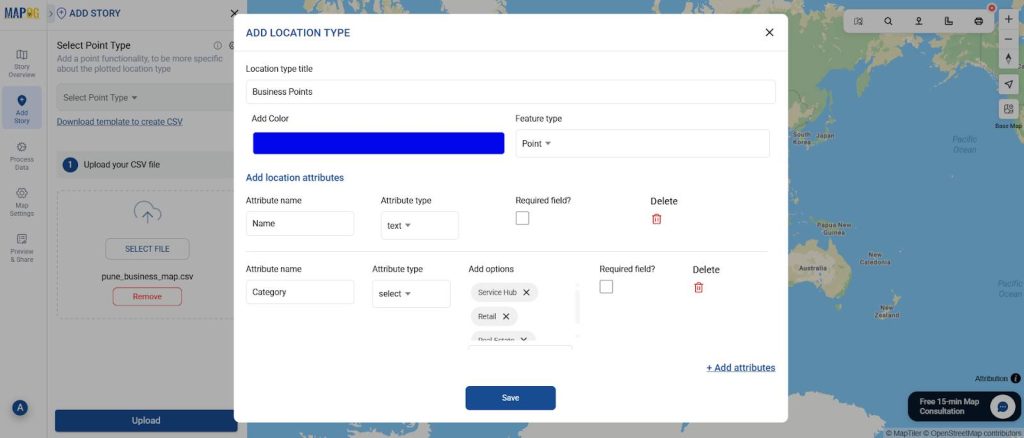Image resolution: width=1024 pixels, height=438 pixels.
Task: Select the place-marker pin tool on map toolbar
Action: (918, 21)
